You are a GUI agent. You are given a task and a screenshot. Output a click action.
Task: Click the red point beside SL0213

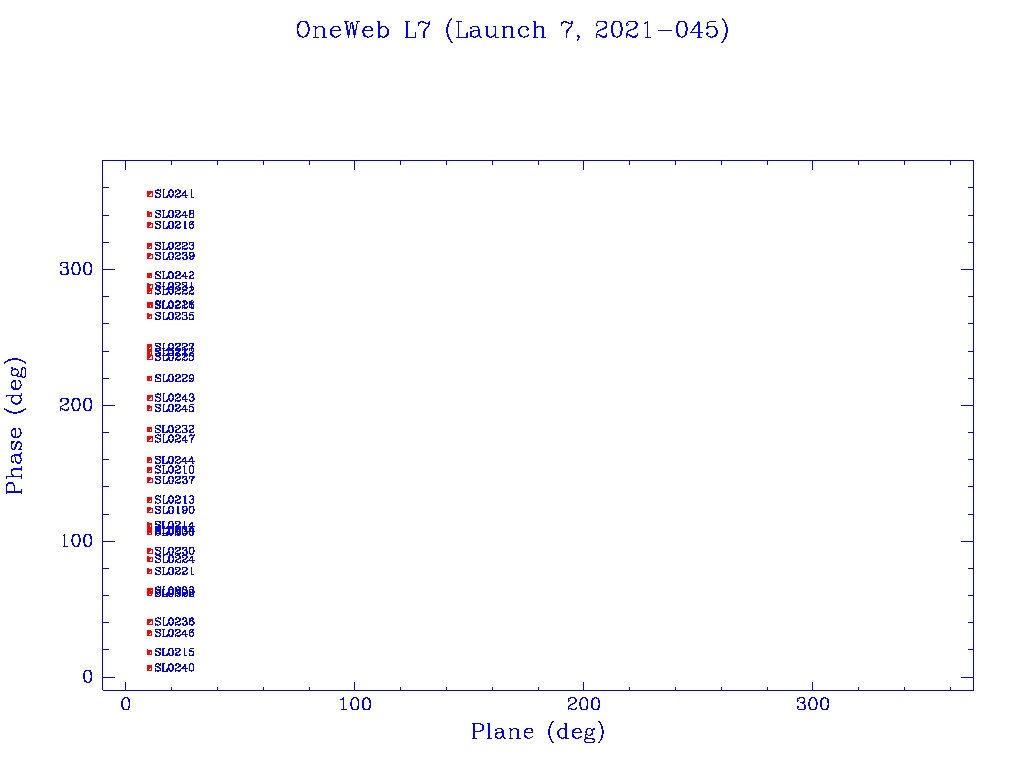[149, 500]
